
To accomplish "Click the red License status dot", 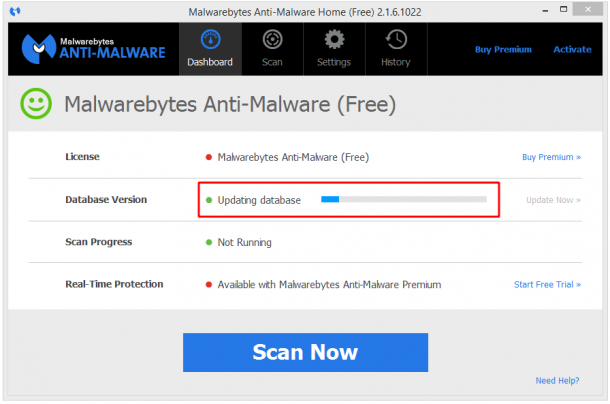I will coord(209,157).
